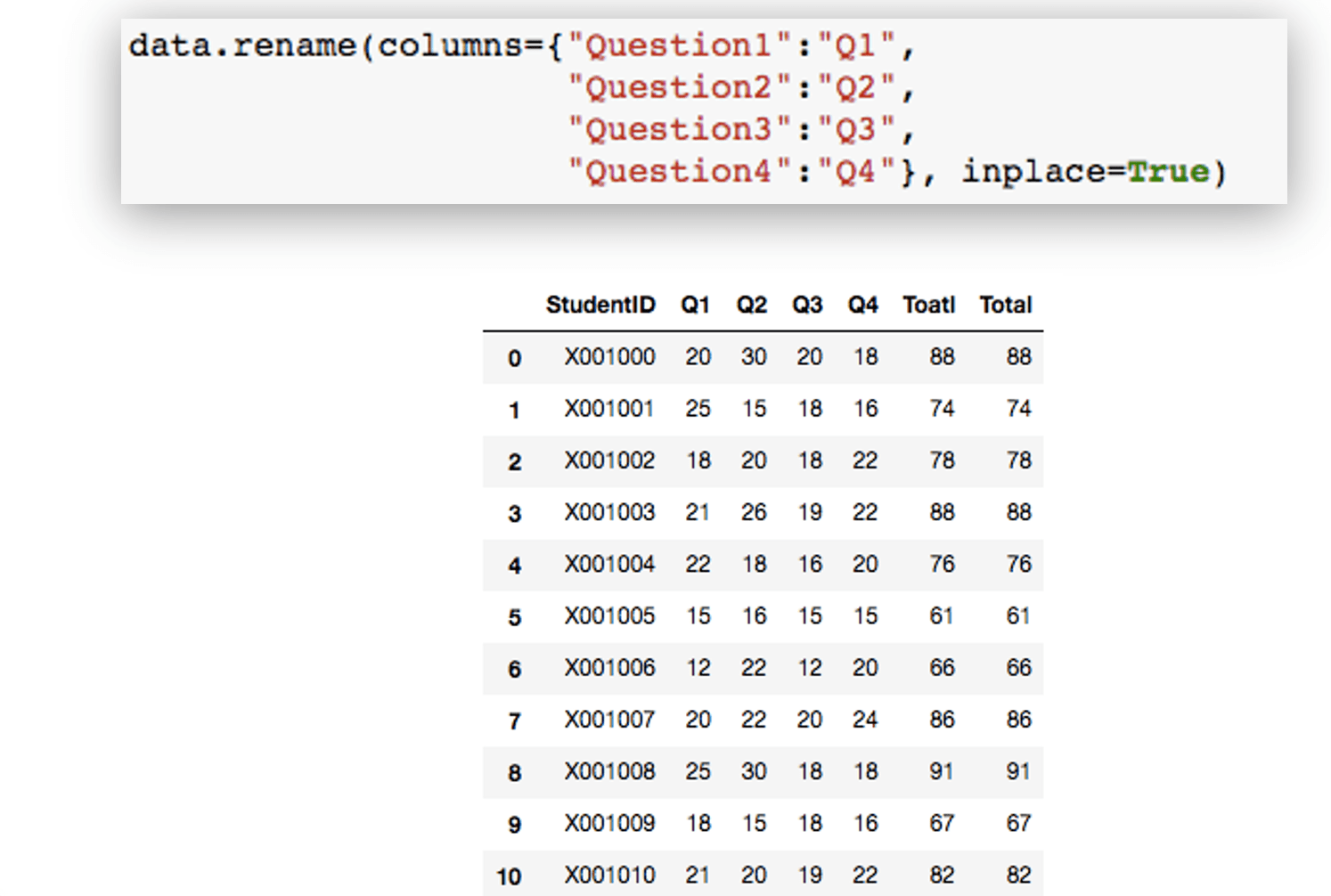Click the misspelled Toatl column header
This screenshot has width=1331, height=896.
[928, 305]
